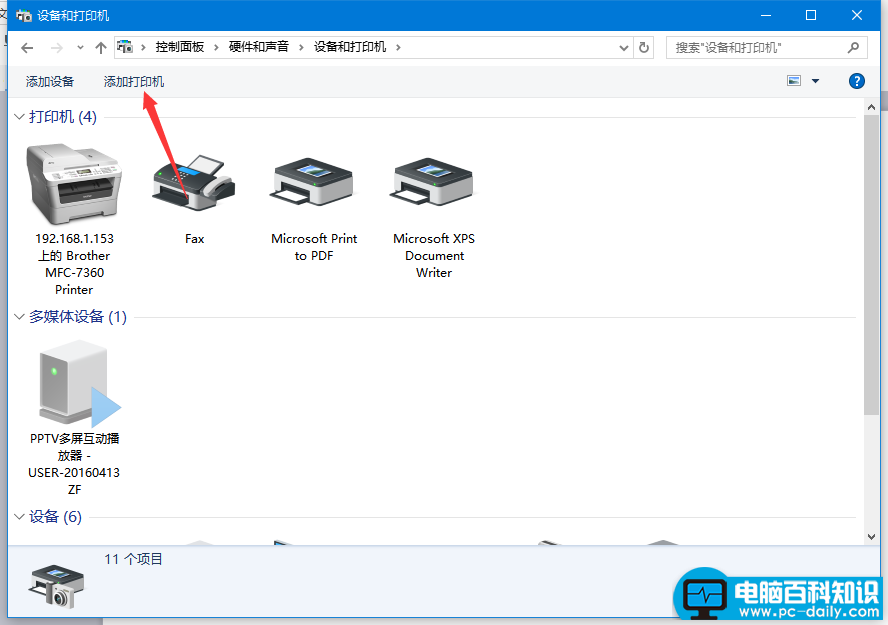Collapse the 打印机 (4) section
This screenshot has height=625, width=888.
[17, 116]
